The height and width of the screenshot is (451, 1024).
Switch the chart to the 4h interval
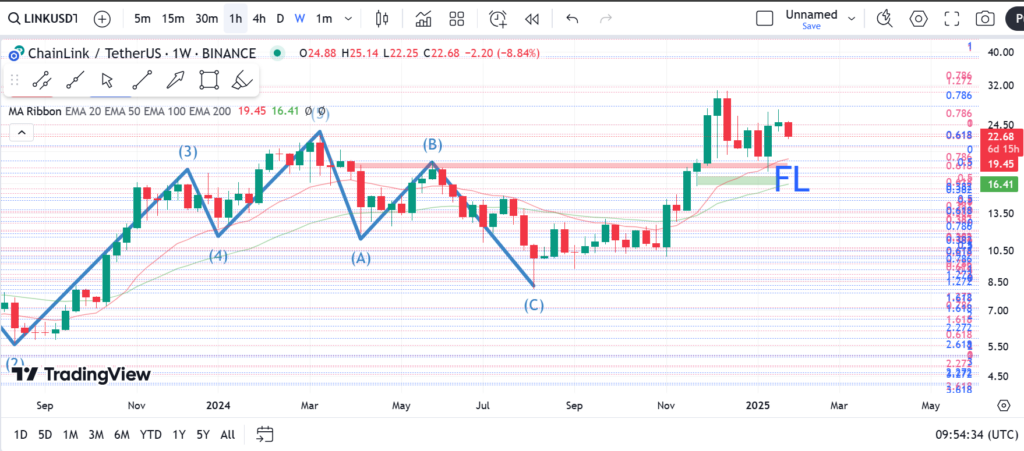pyautogui.click(x=259, y=18)
